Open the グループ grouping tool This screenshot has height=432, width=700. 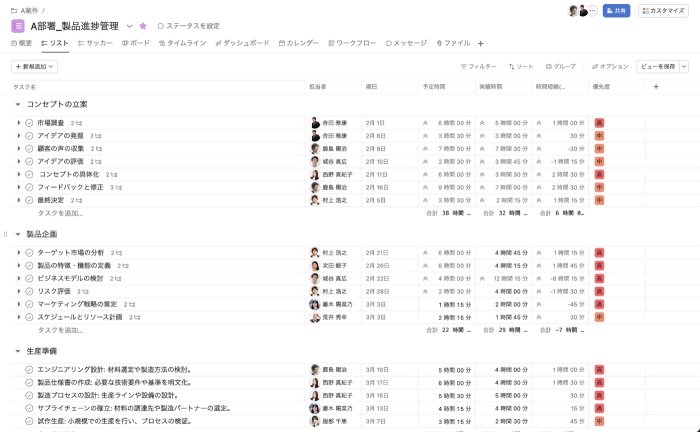(x=560, y=67)
